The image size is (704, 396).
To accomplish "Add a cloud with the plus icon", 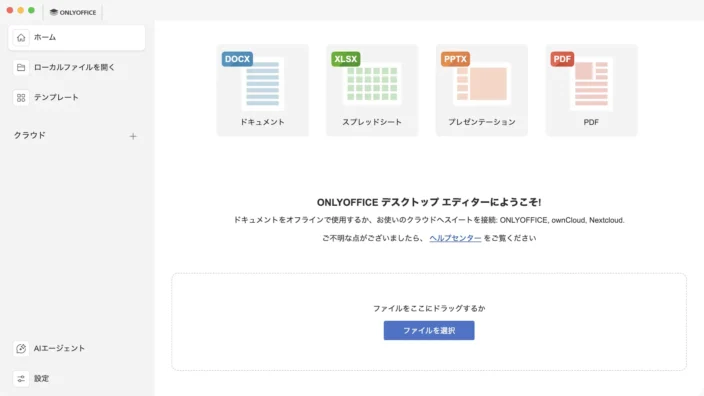I will click(133, 136).
